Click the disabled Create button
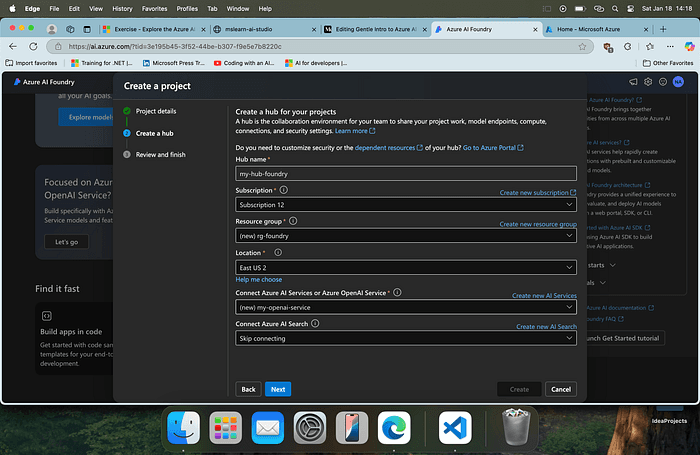The width and height of the screenshot is (700, 455). (519, 389)
